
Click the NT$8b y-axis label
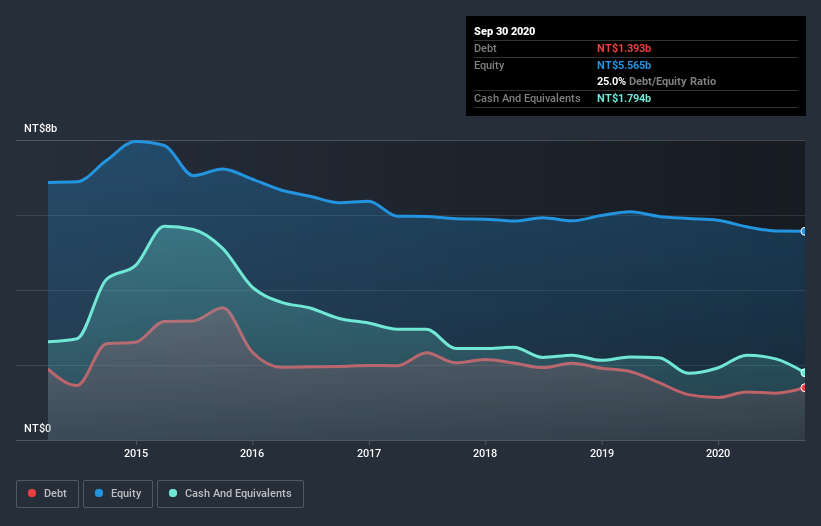tap(40, 128)
